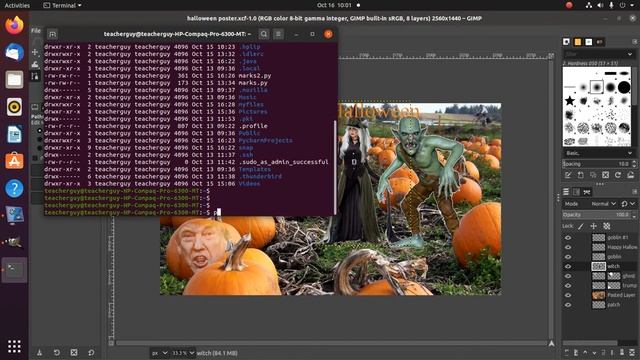Open brush as image icon

(x=631, y=175)
